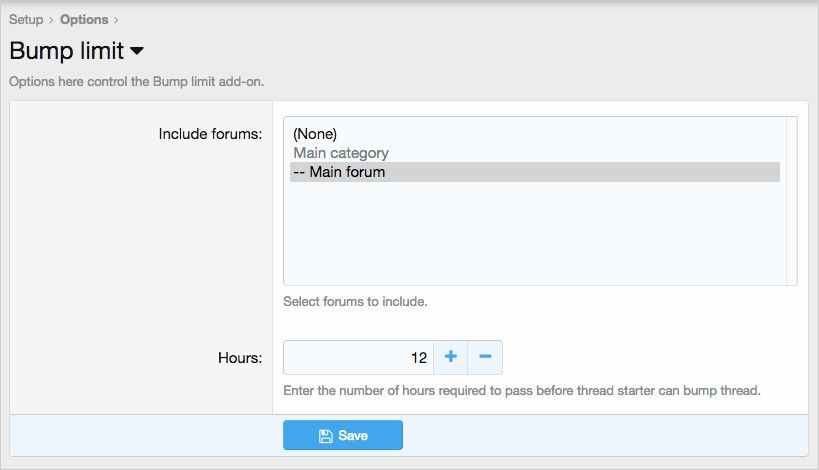This screenshot has width=819, height=470.
Task: Click the Hours number input field
Action: [x=358, y=357]
